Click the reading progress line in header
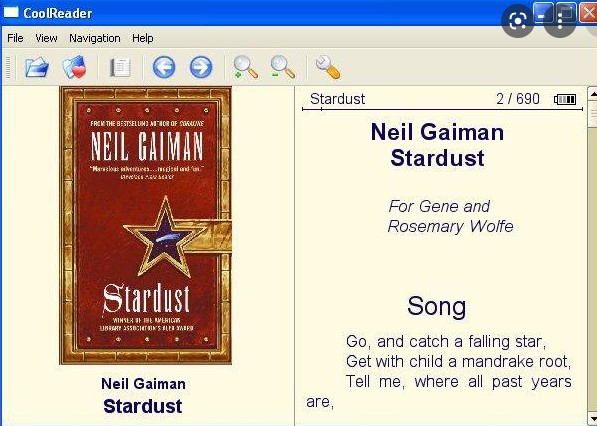The height and width of the screenshot is (426, 597). point(442,110)
